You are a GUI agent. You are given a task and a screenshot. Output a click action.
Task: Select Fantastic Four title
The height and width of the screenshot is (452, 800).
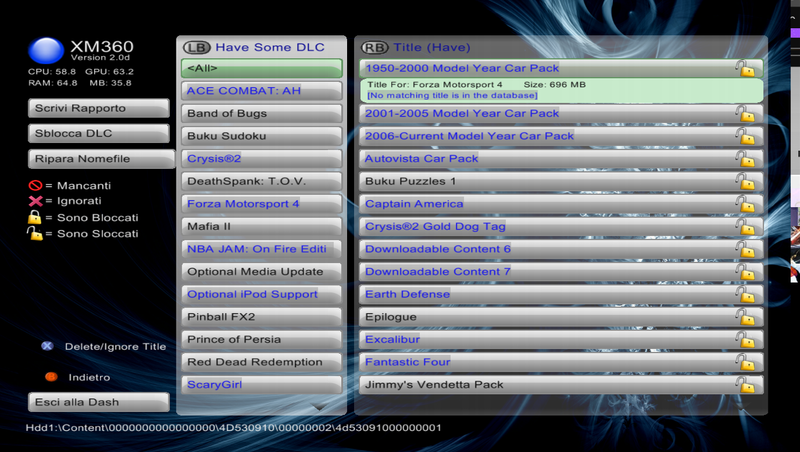pyautogui.click(x=561, y=362)
